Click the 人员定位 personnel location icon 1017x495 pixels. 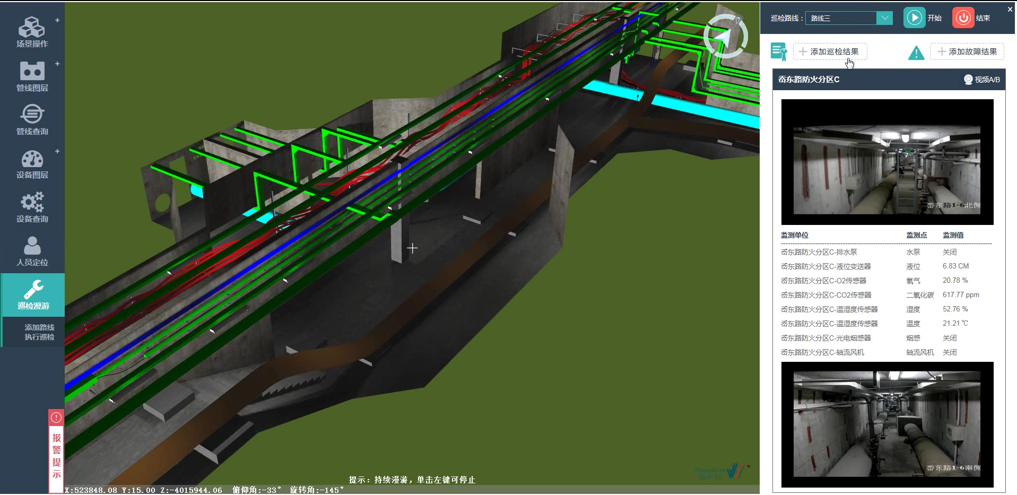coord(32,246)
